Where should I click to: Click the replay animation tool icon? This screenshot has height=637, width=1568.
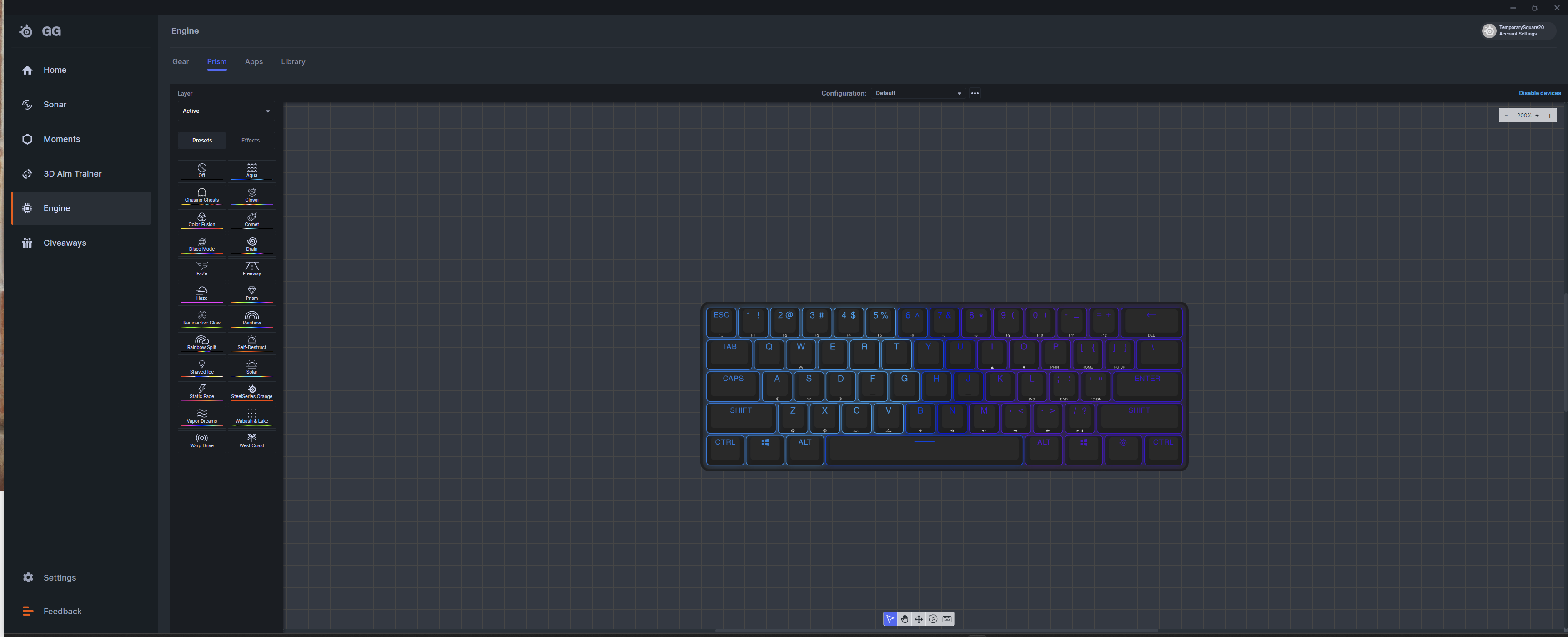(x=933, y=619)
